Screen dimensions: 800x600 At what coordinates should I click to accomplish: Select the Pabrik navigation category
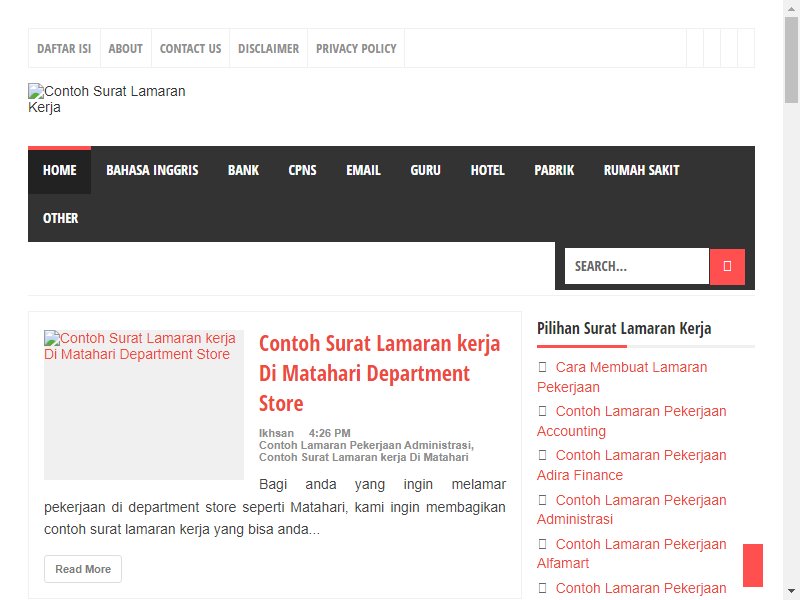(554, 170)
